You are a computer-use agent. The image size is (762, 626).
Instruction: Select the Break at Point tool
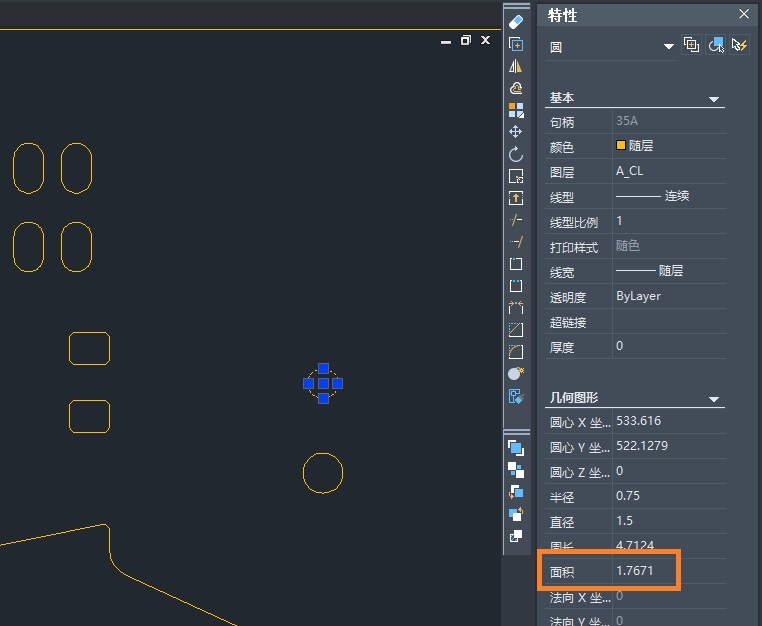pyautogui.click(x=516, y=264)
